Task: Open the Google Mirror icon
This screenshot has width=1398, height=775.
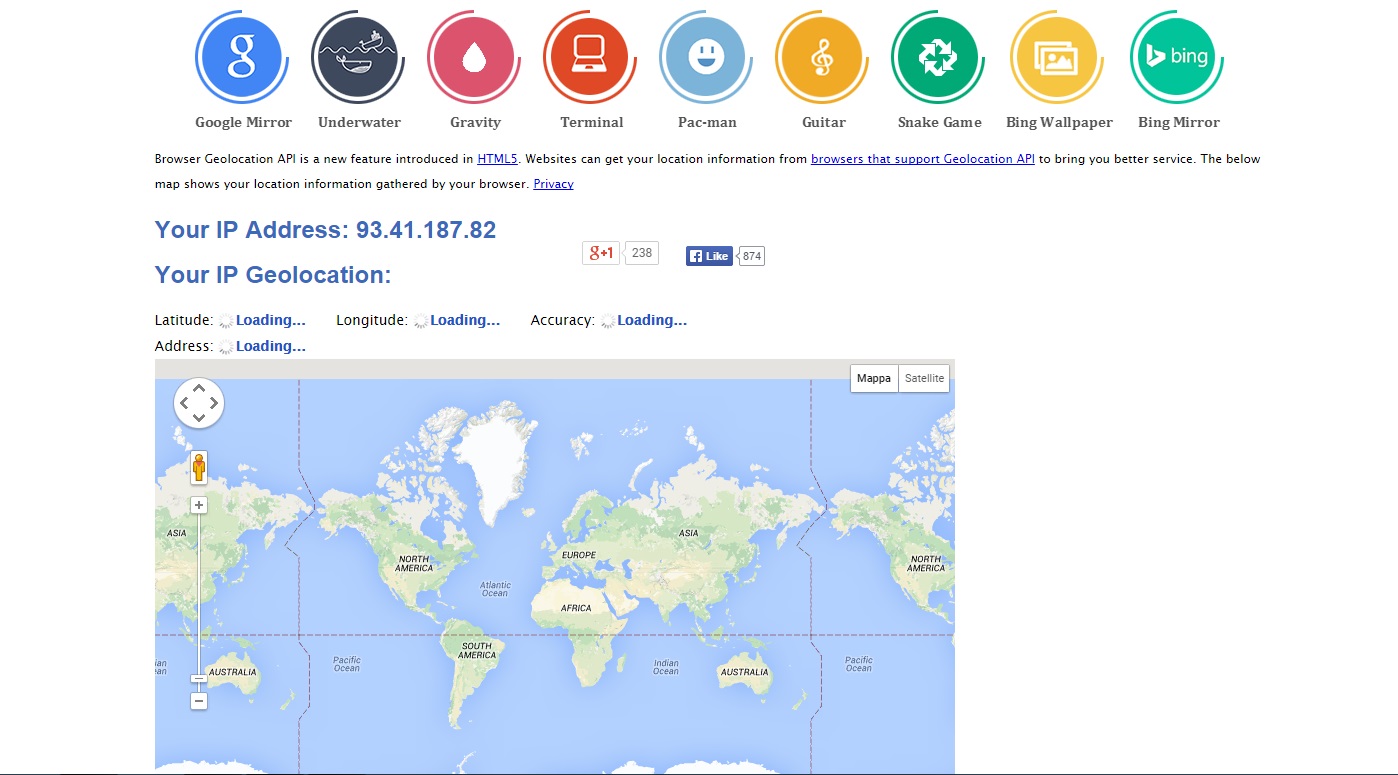Action: 242,58
